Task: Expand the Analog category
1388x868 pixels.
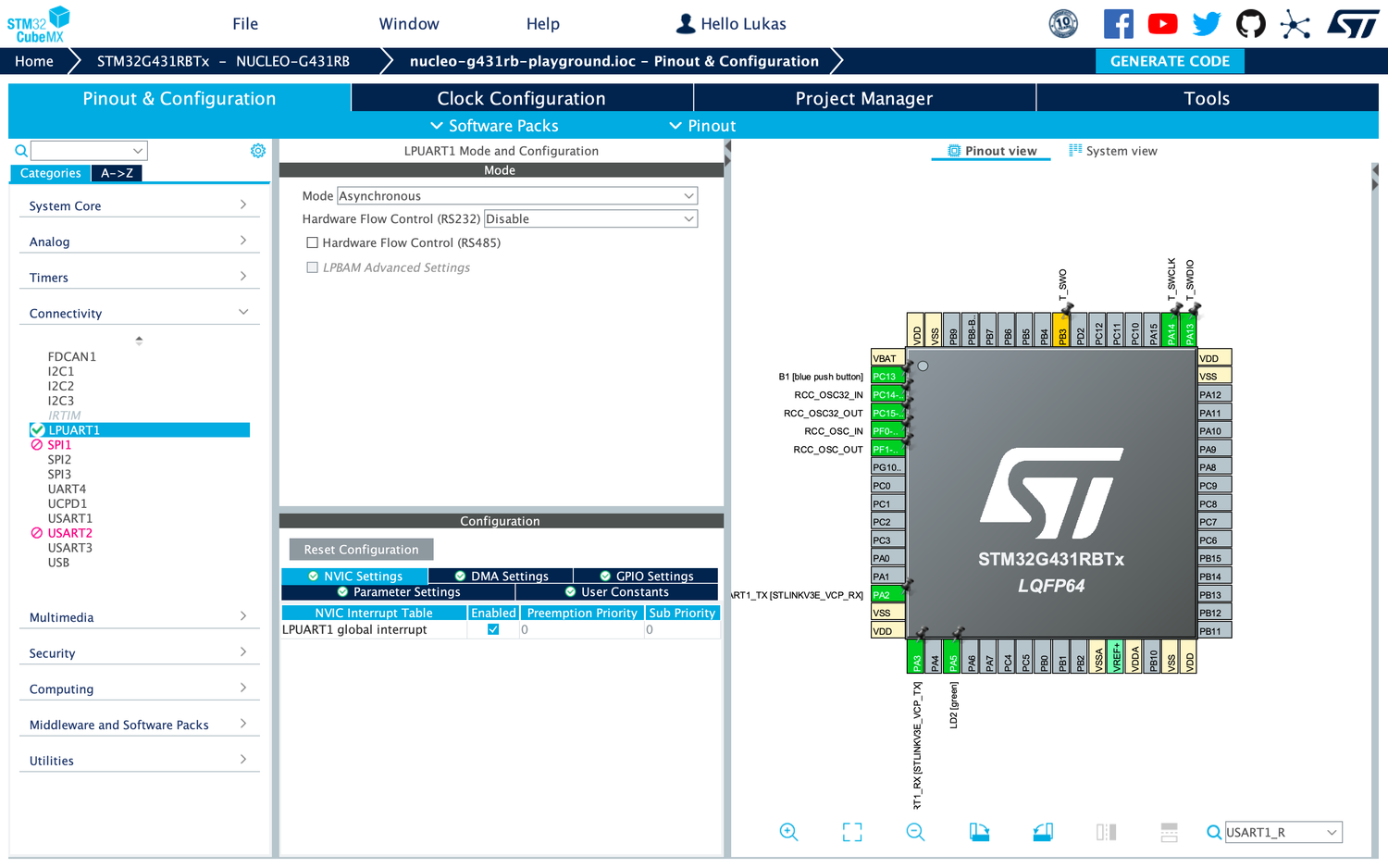Action: coord(139,242)
